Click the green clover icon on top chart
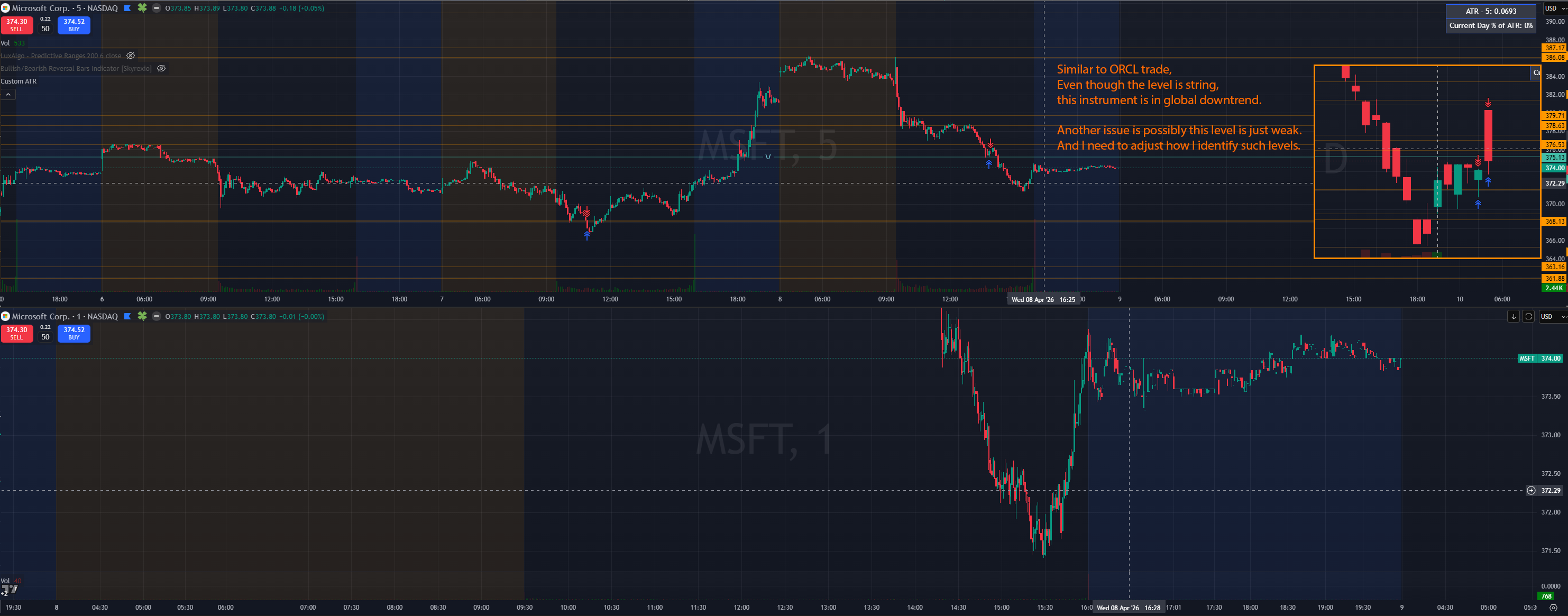 pyautogui.click(x=142, y=8)
